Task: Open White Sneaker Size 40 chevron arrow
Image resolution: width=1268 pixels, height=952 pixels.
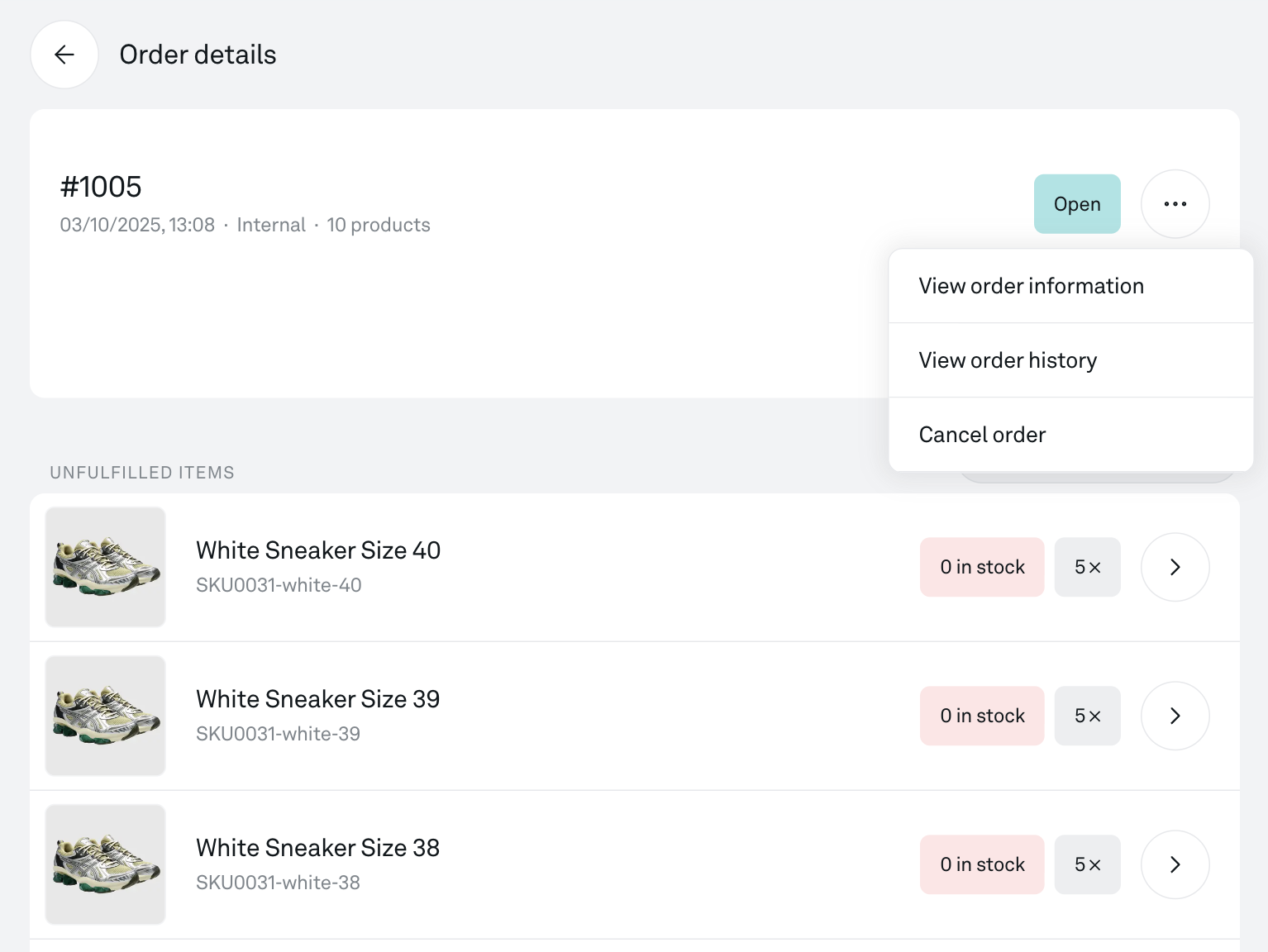Action: click(1175, 567)
